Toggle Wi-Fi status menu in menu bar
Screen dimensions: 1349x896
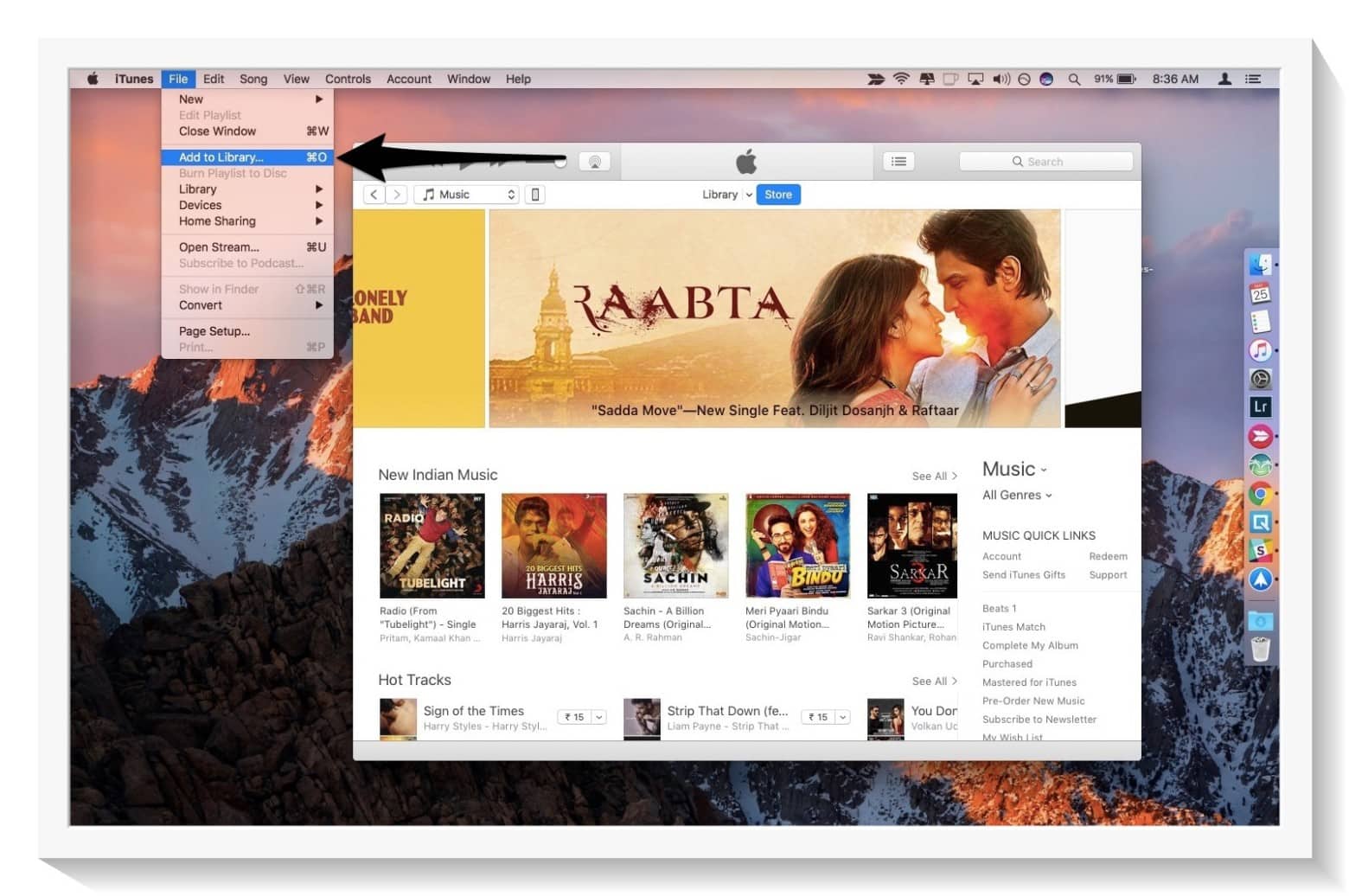pos(900,79)
